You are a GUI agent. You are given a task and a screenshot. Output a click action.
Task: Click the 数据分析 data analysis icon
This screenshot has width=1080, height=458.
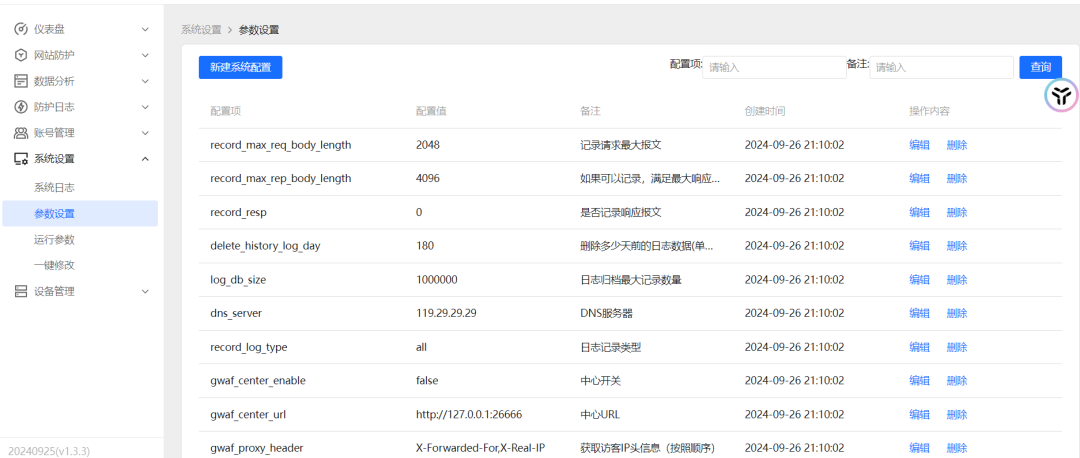pyautogui.click(x=20, y=81)
